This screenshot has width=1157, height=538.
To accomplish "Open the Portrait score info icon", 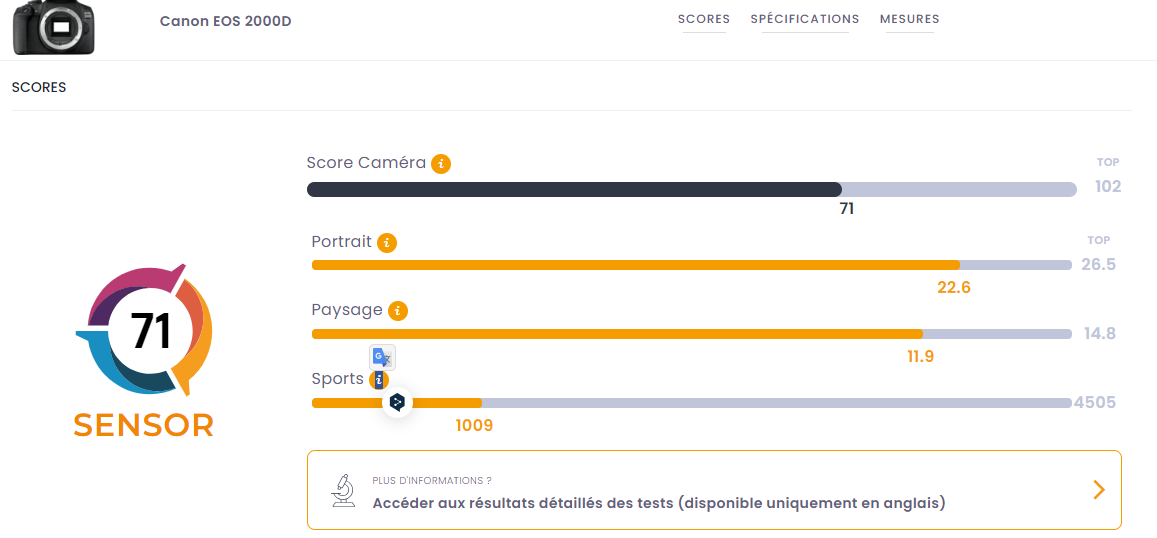I will pos(387,242).
